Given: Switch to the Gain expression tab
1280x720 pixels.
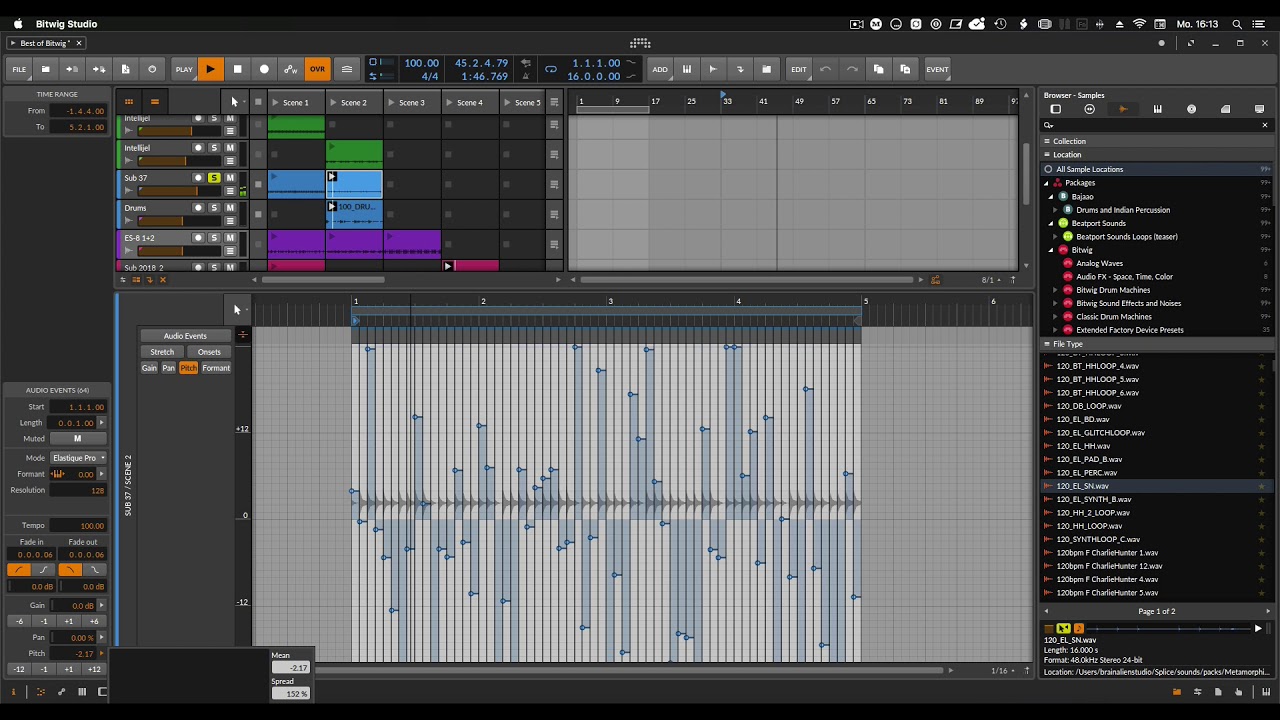Looking at the screenshot, I should tap(149, 368).
